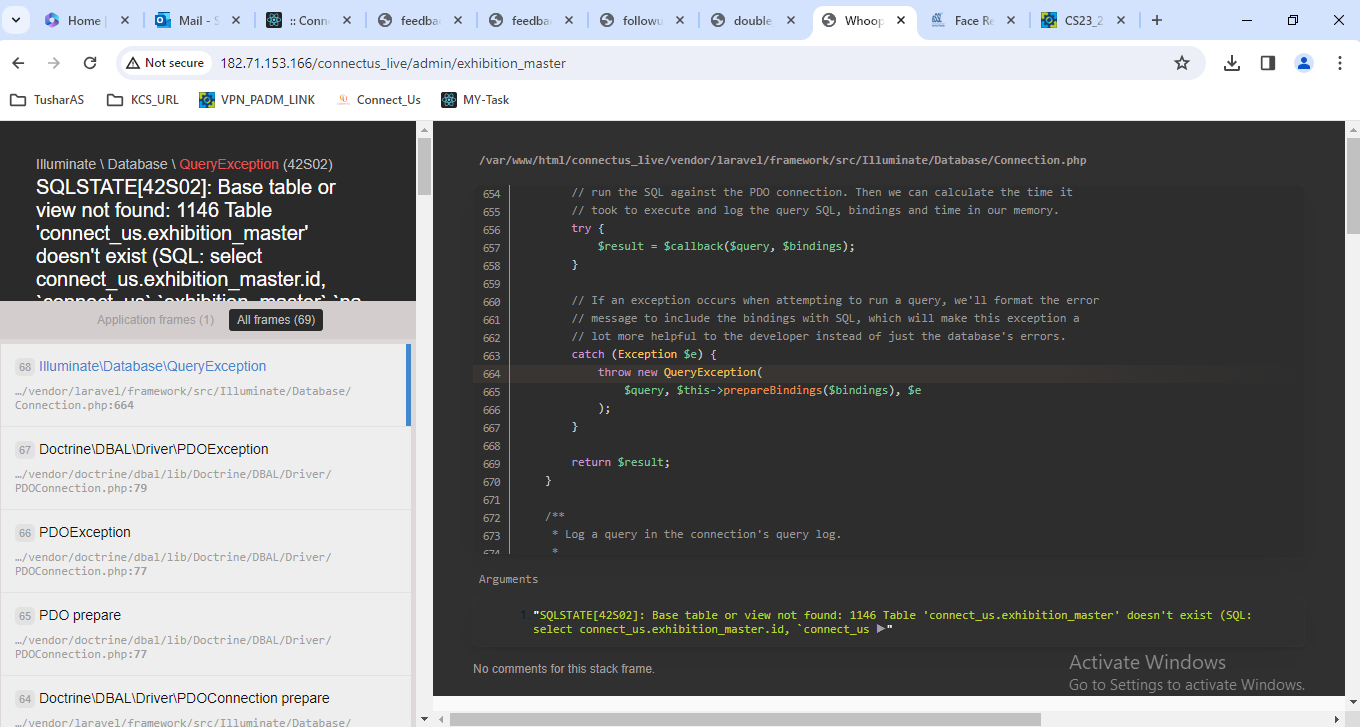Click code line 657 $result = $callback
This screenshot has width=1360, height=727.
coord(727,246)
